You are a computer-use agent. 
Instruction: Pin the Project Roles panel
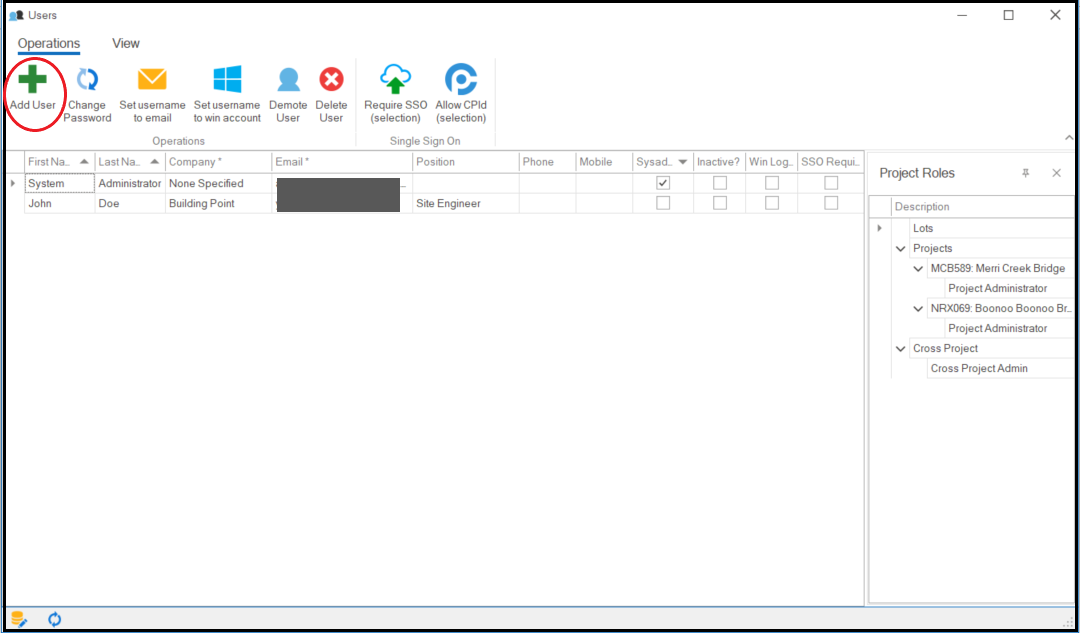pos(1025,173)
